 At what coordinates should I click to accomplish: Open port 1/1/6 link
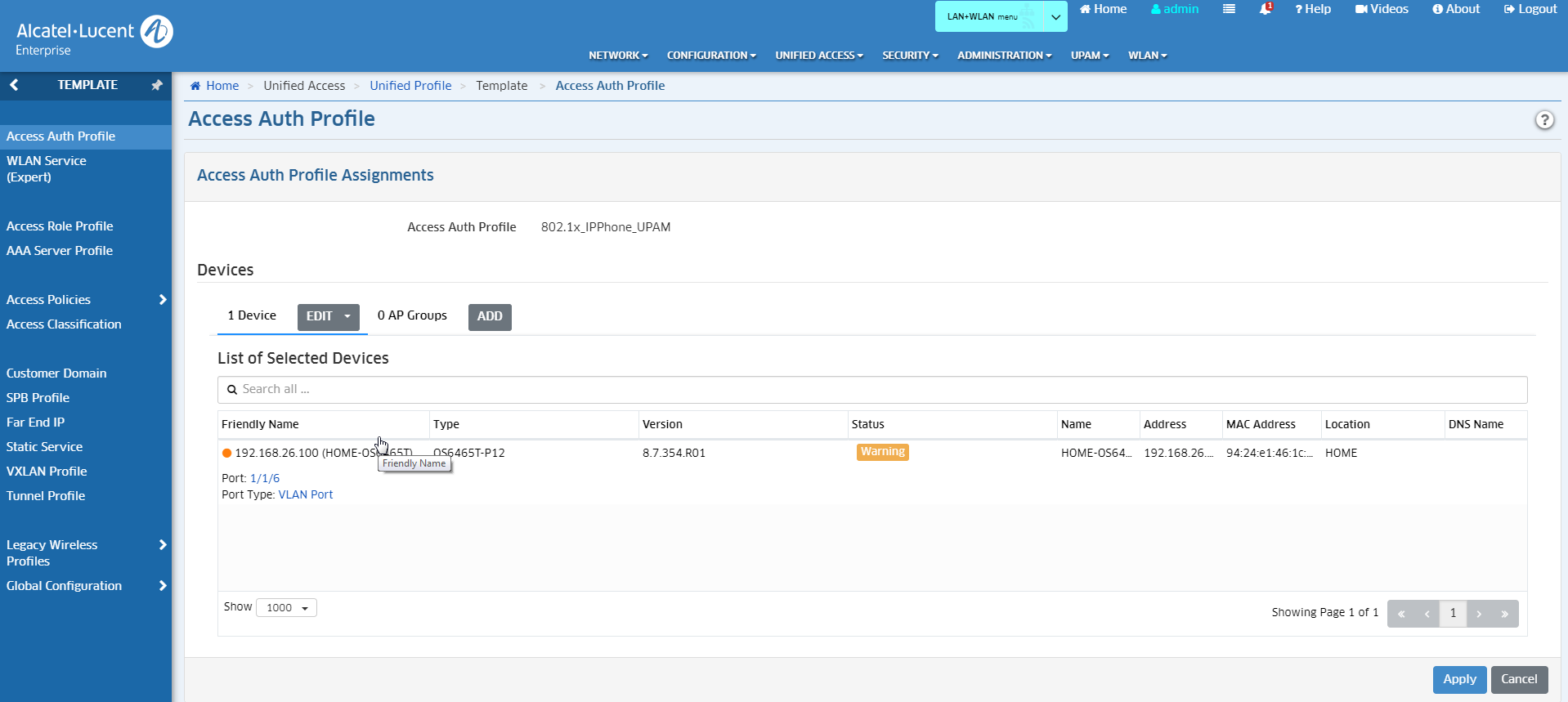coord(265,478)
